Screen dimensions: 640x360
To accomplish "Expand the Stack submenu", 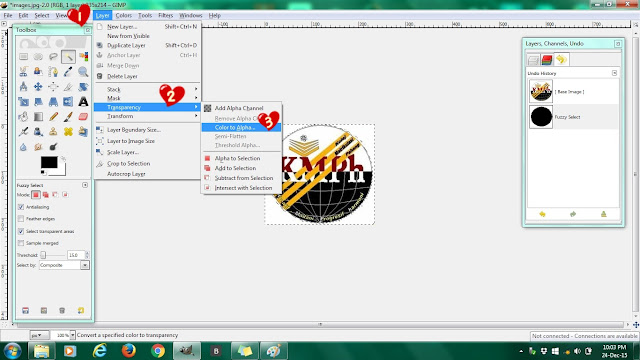I will click(148, 89).
